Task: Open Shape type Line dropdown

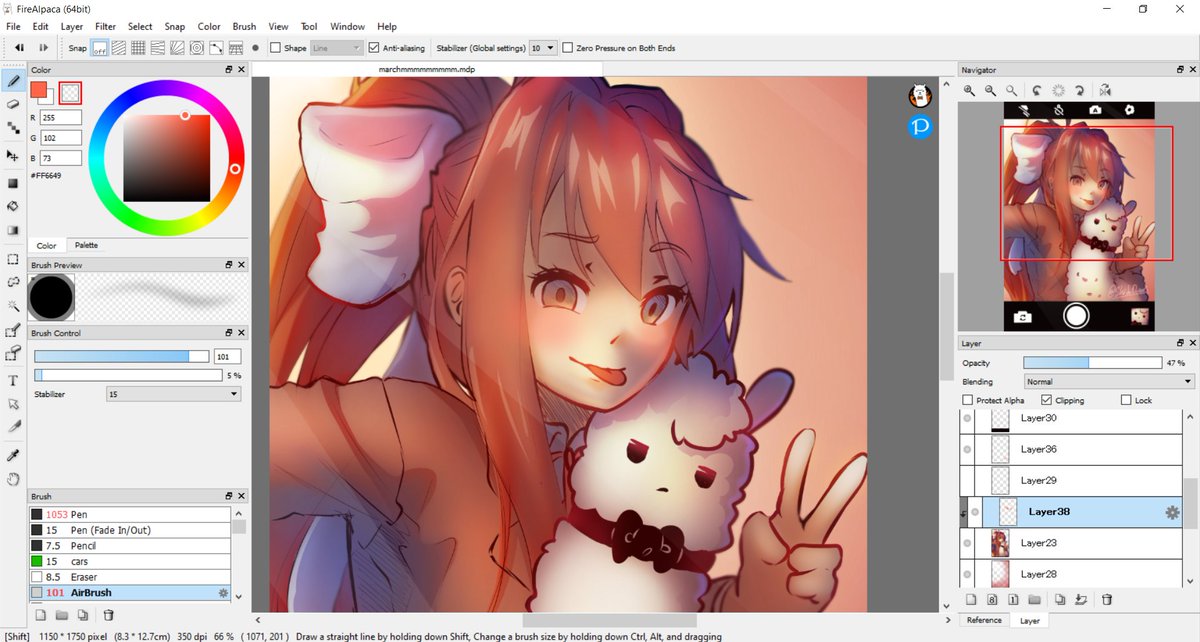Action: click(337, 47)
